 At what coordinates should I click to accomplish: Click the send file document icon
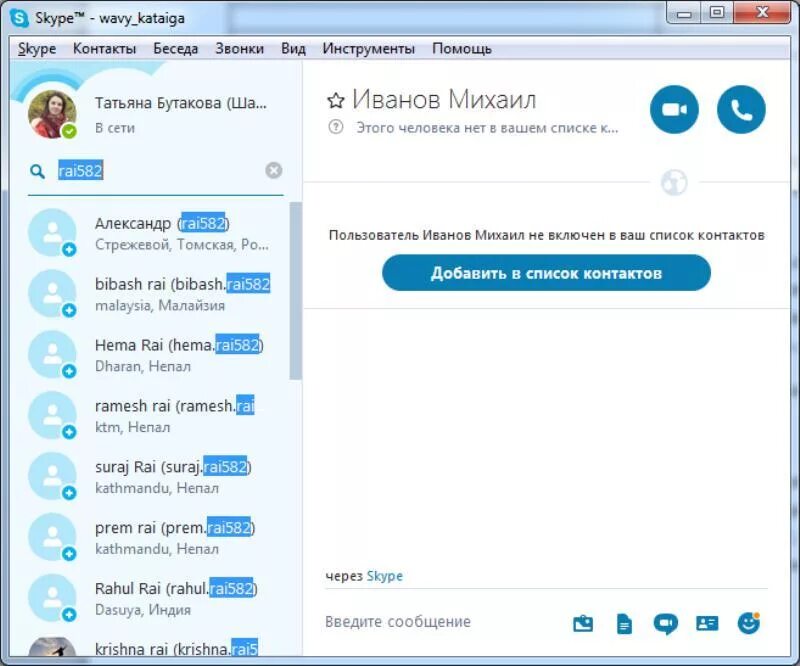(x=624, y=623)
